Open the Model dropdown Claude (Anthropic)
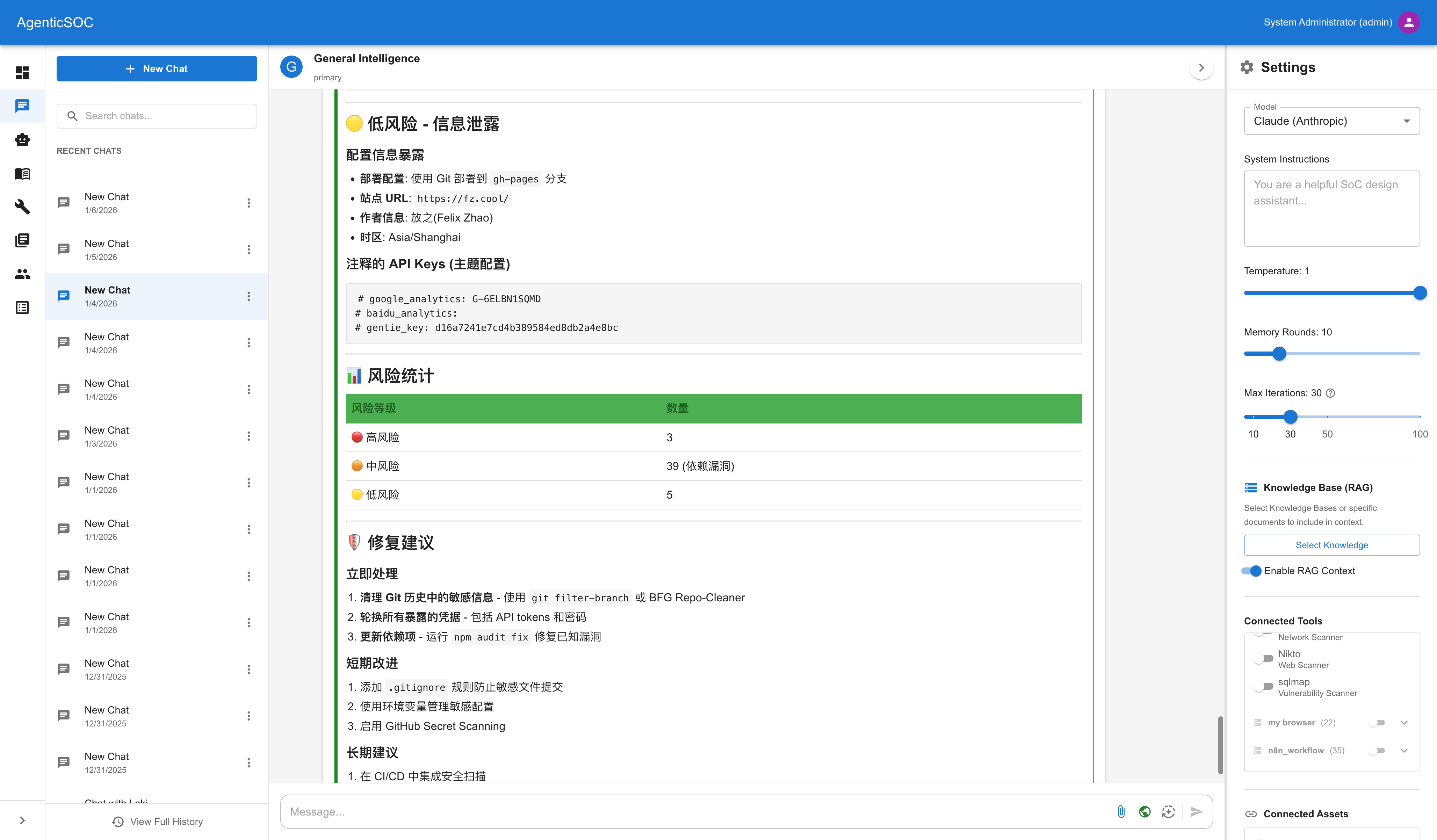The width and height of the screenshot is (1437, 840). 1331,121
